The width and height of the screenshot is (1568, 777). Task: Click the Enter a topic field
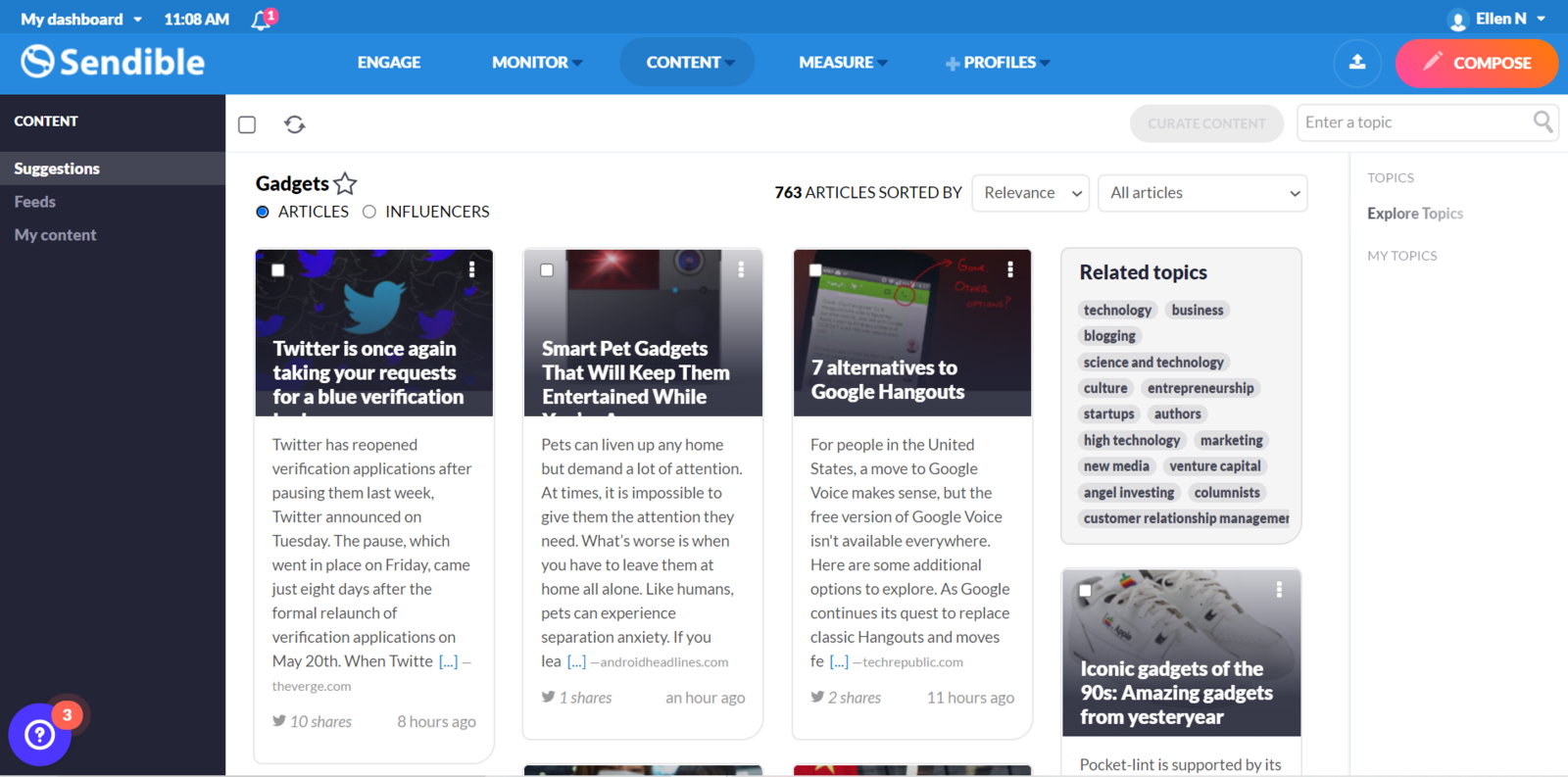1414,122
